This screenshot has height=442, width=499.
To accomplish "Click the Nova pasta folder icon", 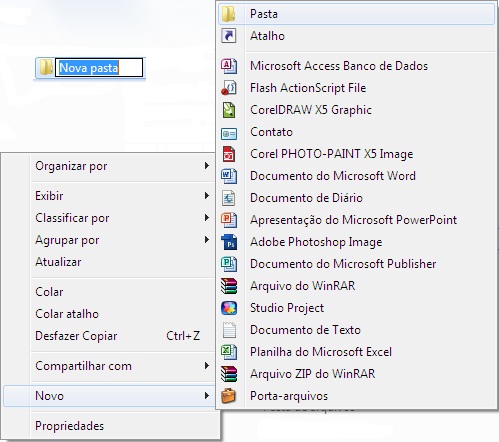I will [x=46, y=67].
